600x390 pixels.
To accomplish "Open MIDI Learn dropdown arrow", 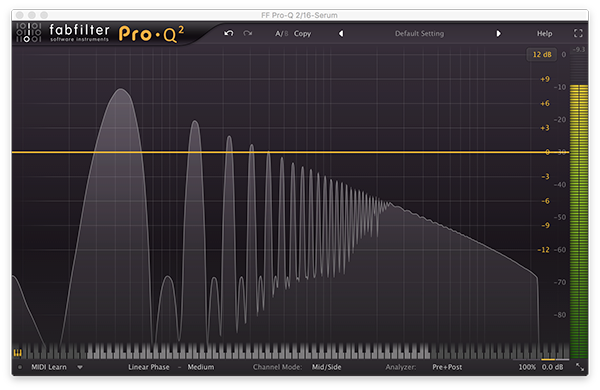I will (x=80, y=367).
